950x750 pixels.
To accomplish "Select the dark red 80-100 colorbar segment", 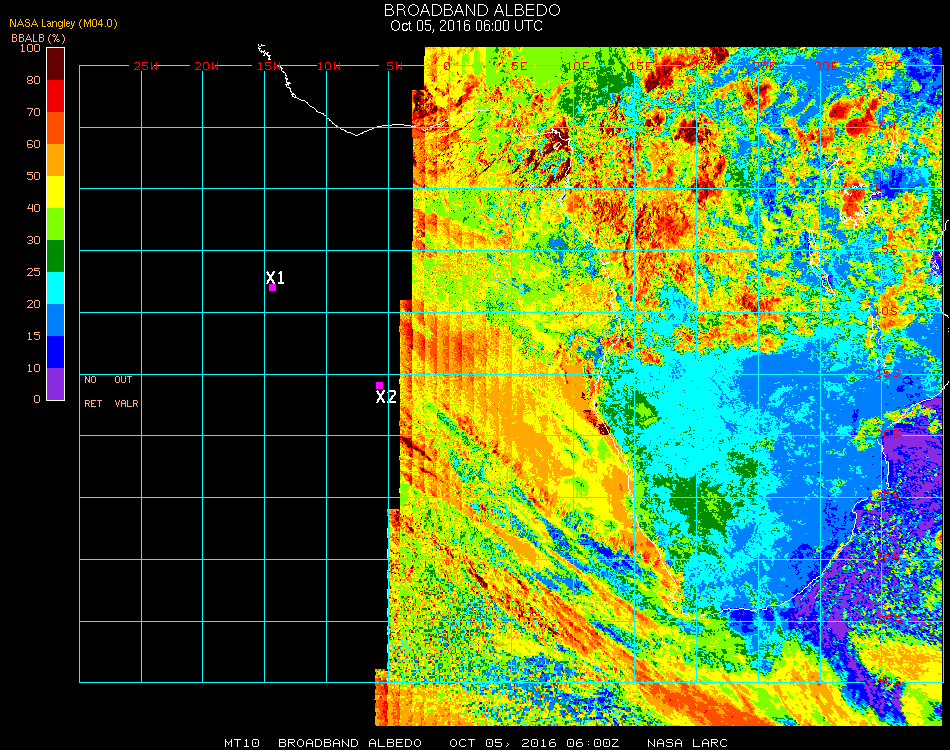I will point(56,64).
